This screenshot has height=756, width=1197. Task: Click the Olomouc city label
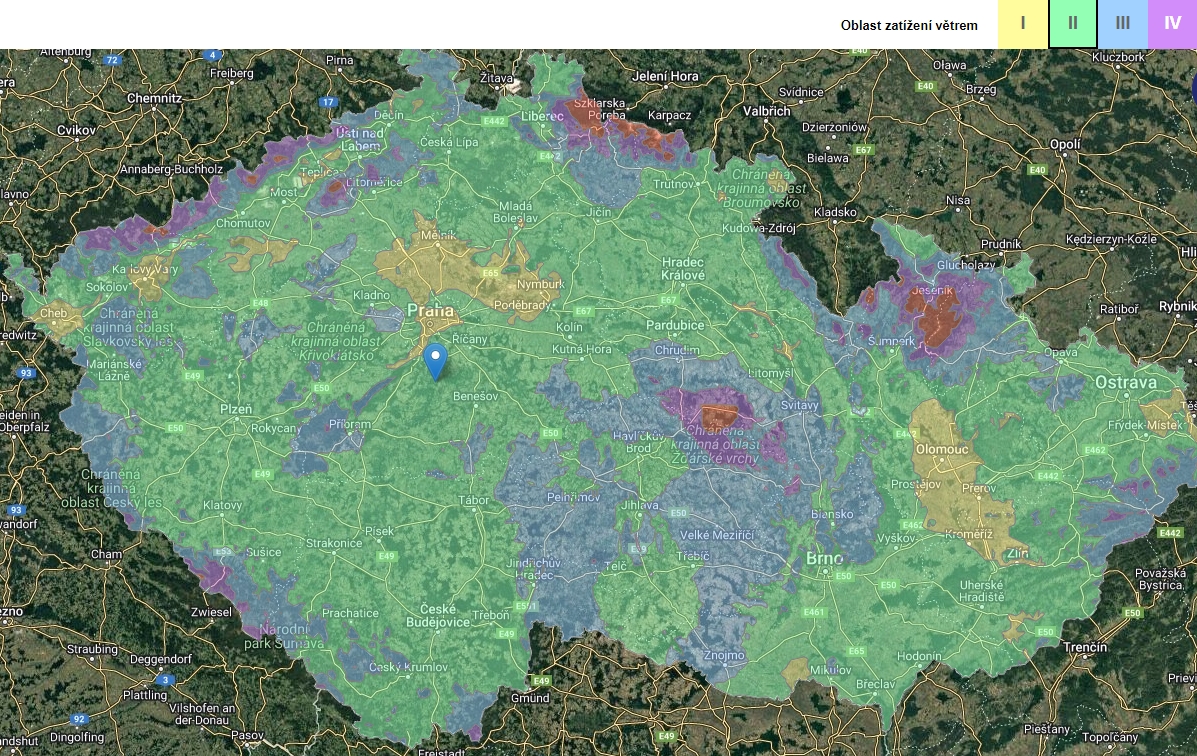click(x=942, y=449)
